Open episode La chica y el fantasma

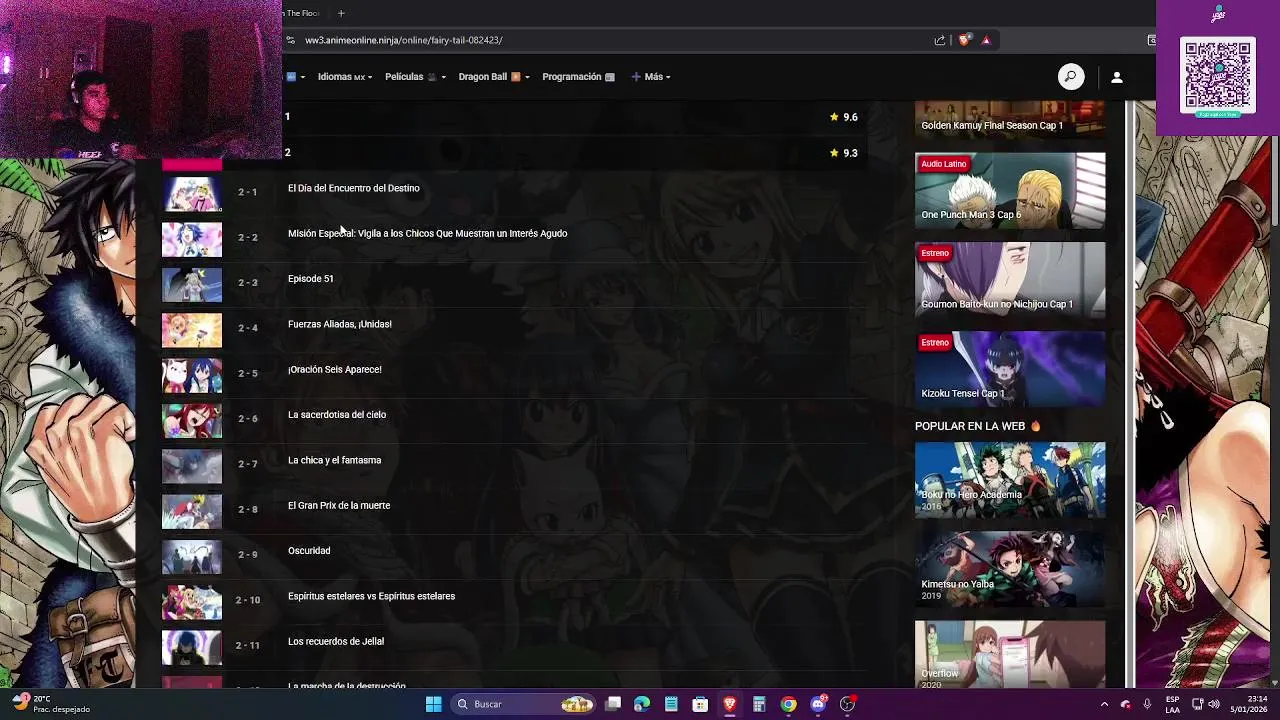point(334,460)
